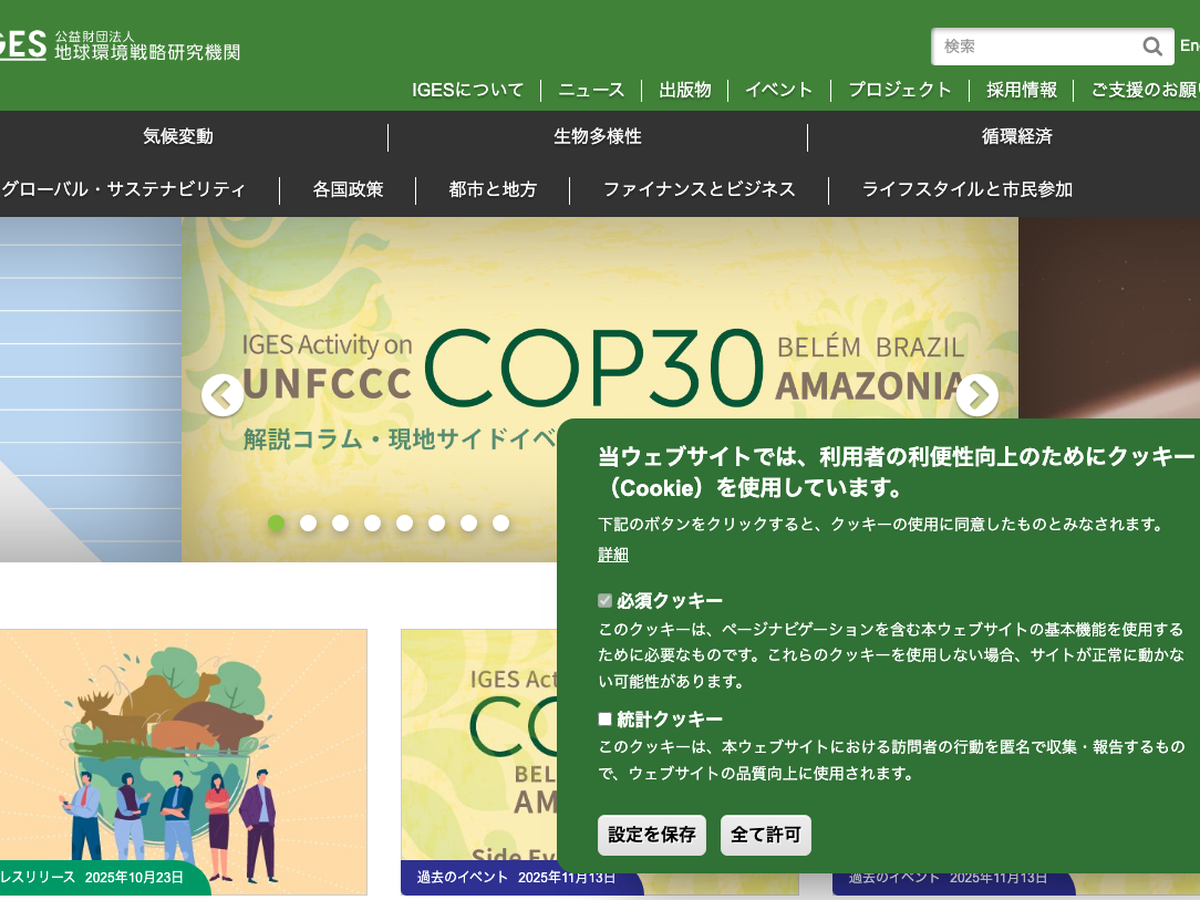Advance to next carousel slide arrow

click(x=976, y=395)
